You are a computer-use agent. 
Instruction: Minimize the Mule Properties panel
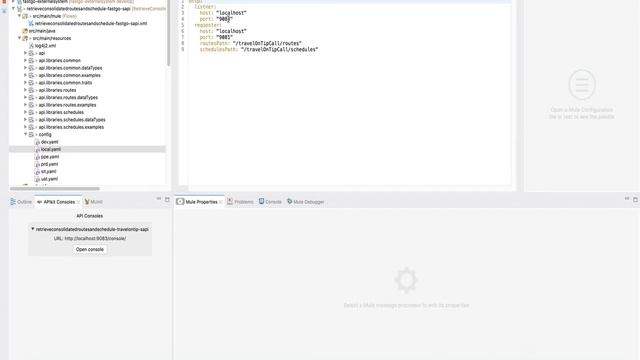[627, 199]
